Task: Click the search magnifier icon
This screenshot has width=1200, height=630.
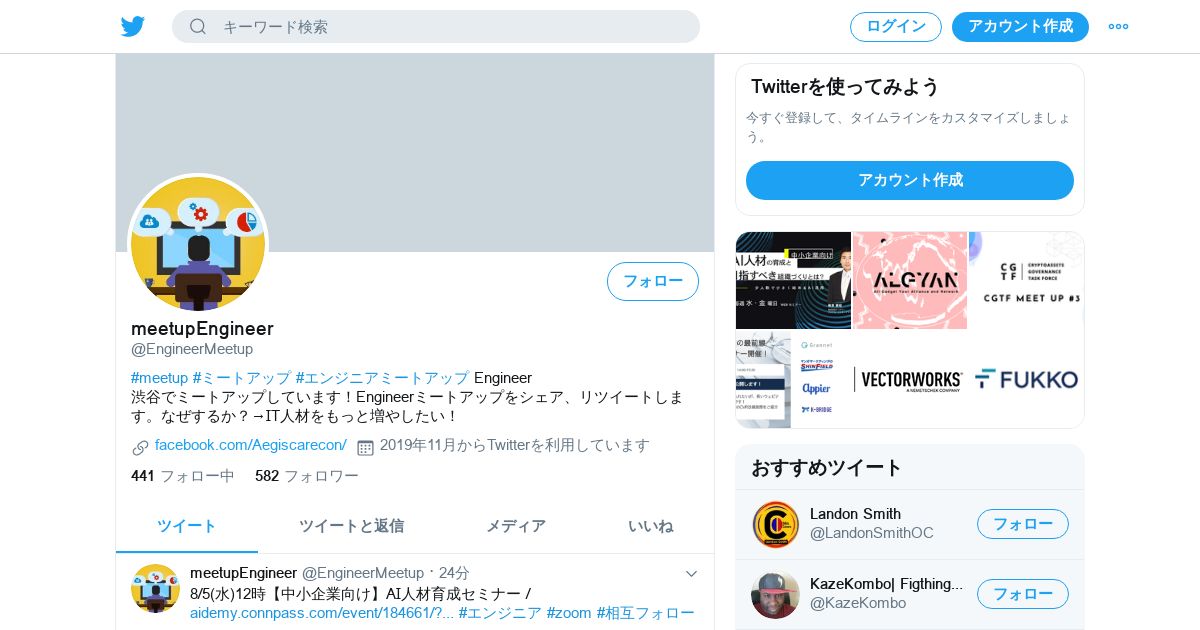Action: pyautogui.click(x=198, y=27)
